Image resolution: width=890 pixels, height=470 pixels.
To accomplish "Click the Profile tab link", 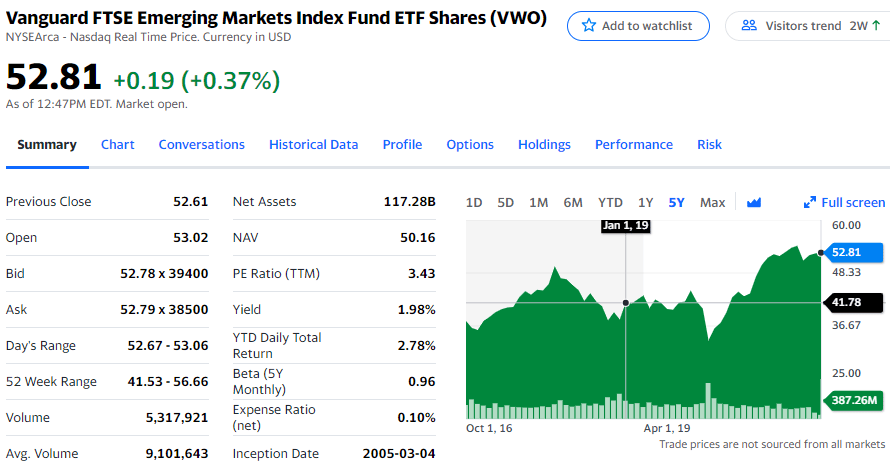I will (402, 144).
